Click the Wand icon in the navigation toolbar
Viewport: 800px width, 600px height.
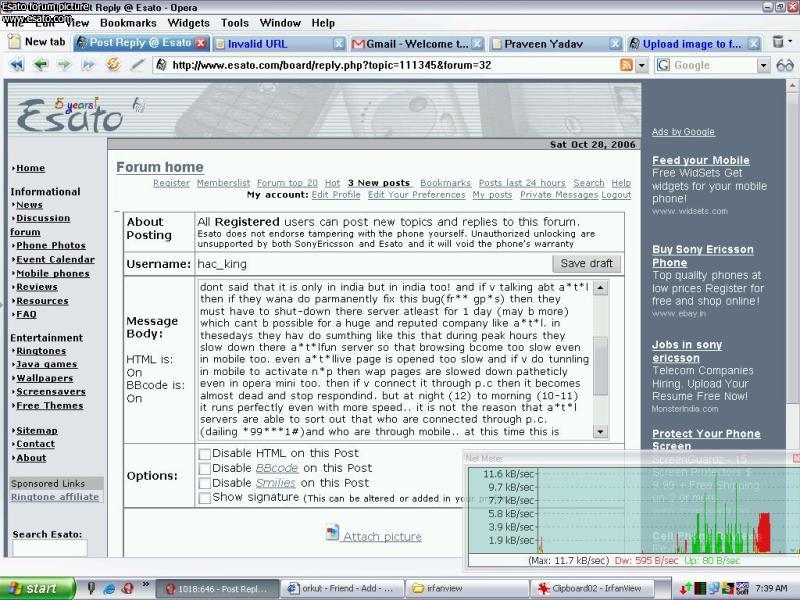(137, 65)
